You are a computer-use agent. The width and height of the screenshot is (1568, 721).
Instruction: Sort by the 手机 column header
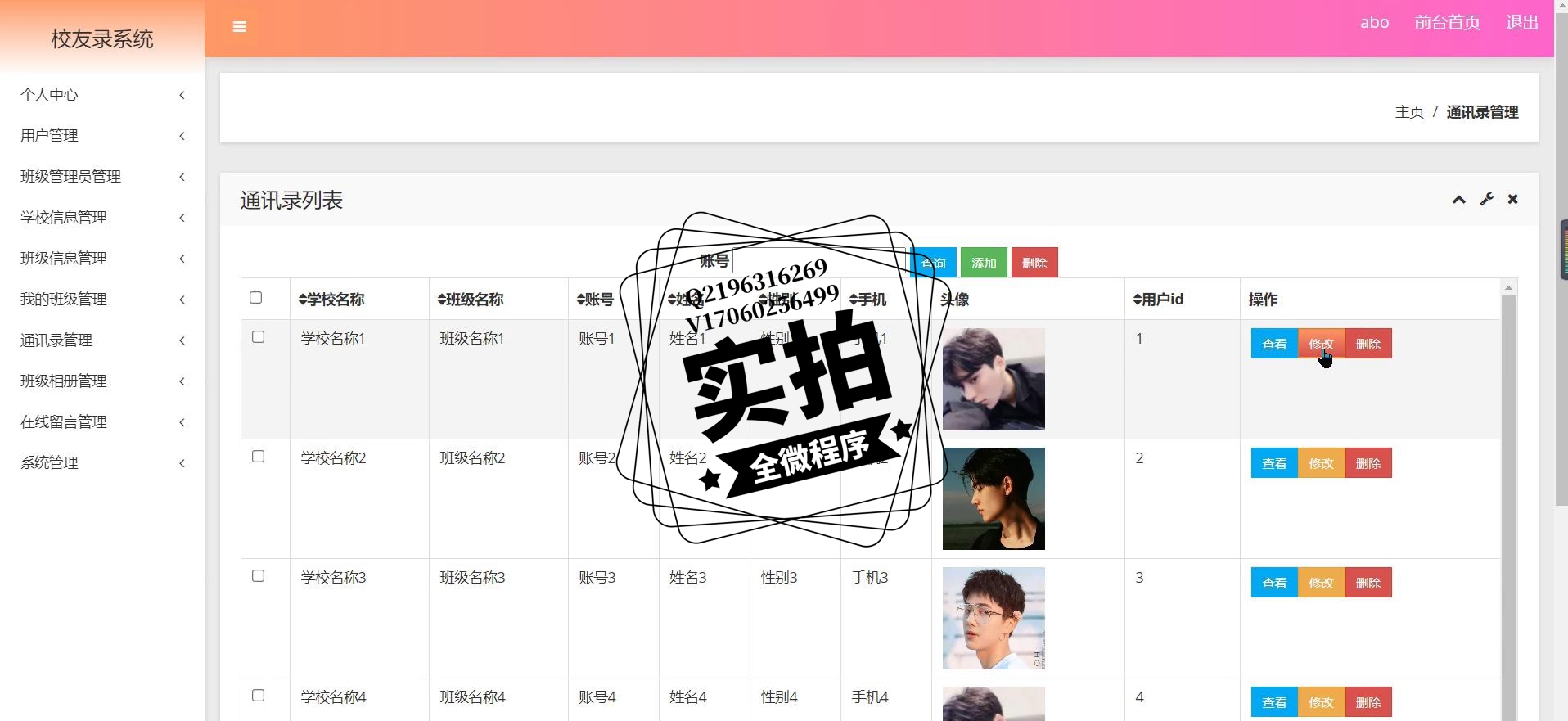(x=867, y=300)
